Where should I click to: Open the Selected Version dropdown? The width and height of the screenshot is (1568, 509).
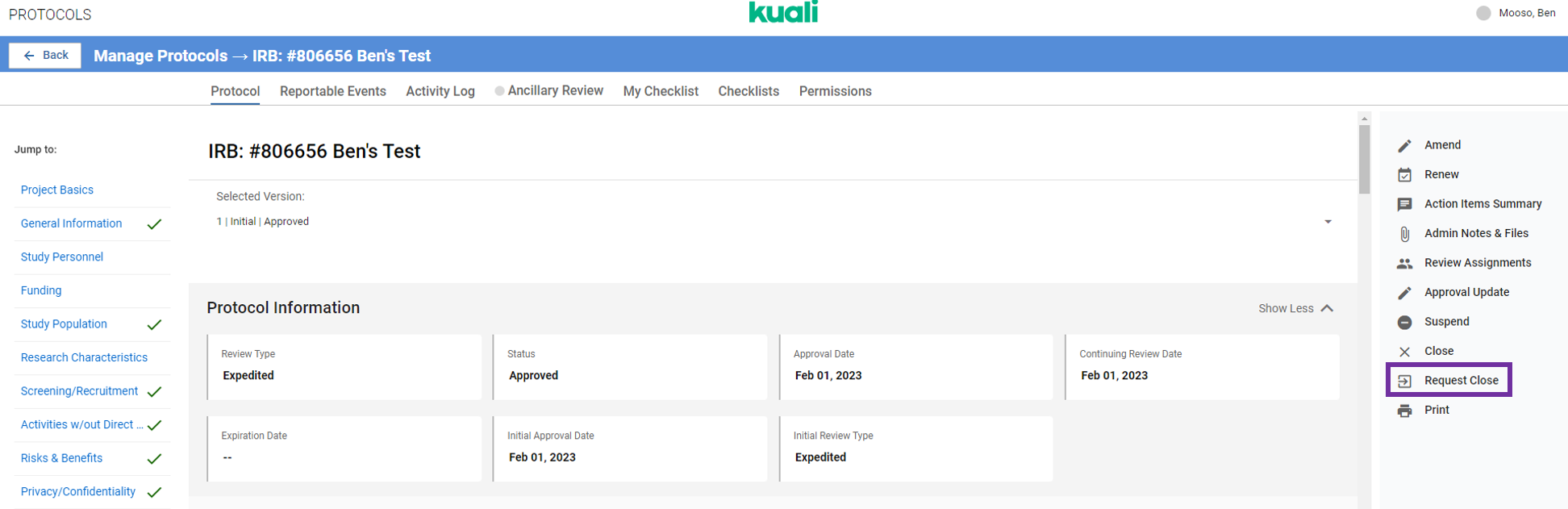click(1327, 222)
